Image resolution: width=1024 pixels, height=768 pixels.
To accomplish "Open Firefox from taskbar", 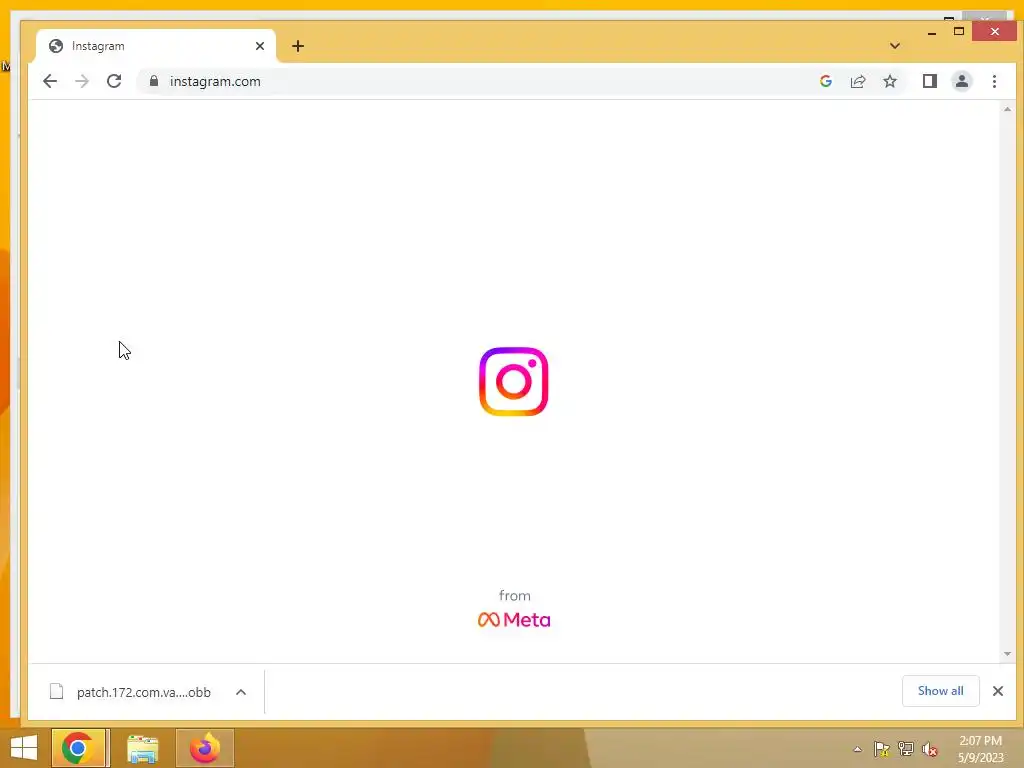I will (x=205, y=748).
